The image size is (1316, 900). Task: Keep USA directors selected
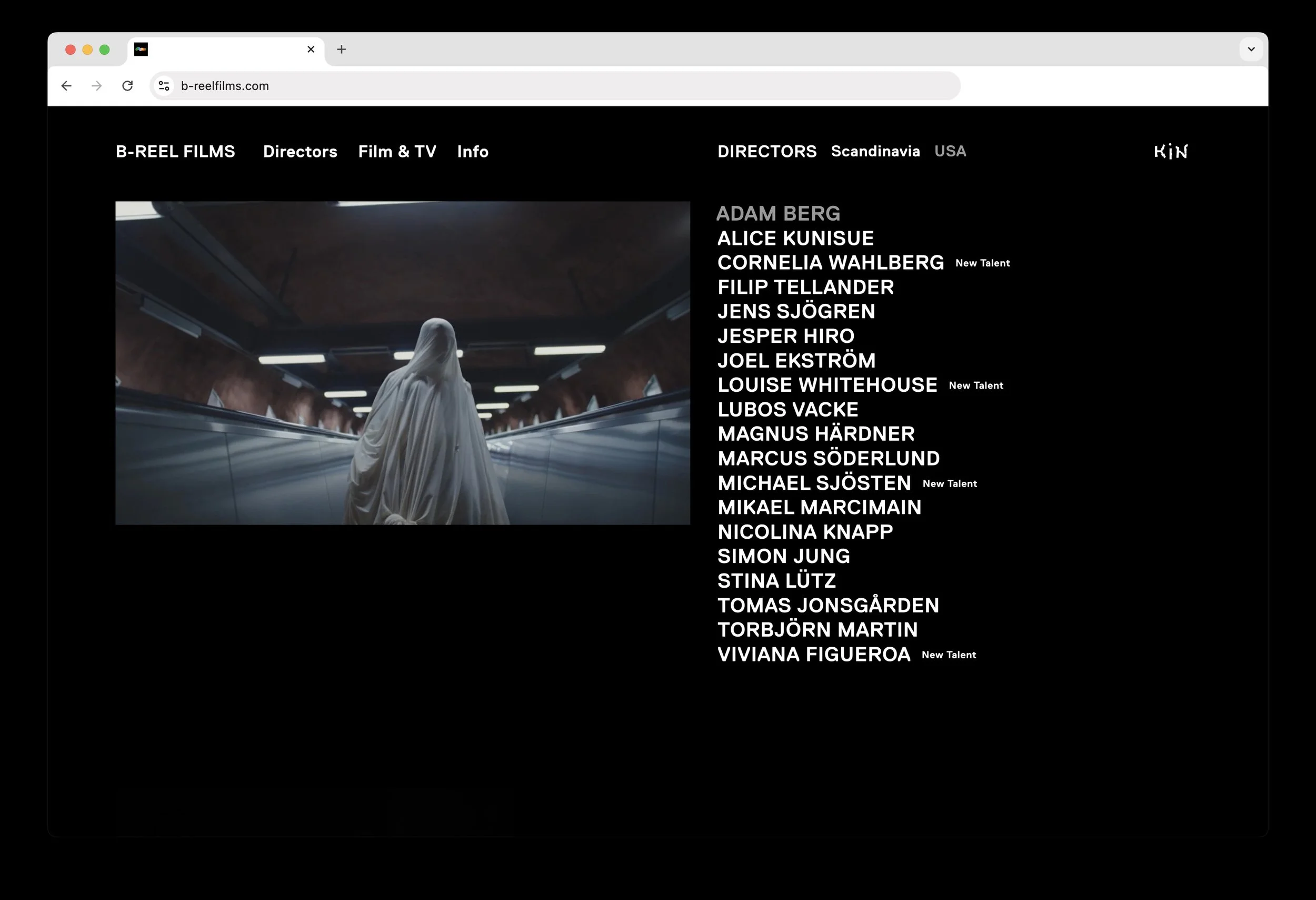tap(950, 151)
